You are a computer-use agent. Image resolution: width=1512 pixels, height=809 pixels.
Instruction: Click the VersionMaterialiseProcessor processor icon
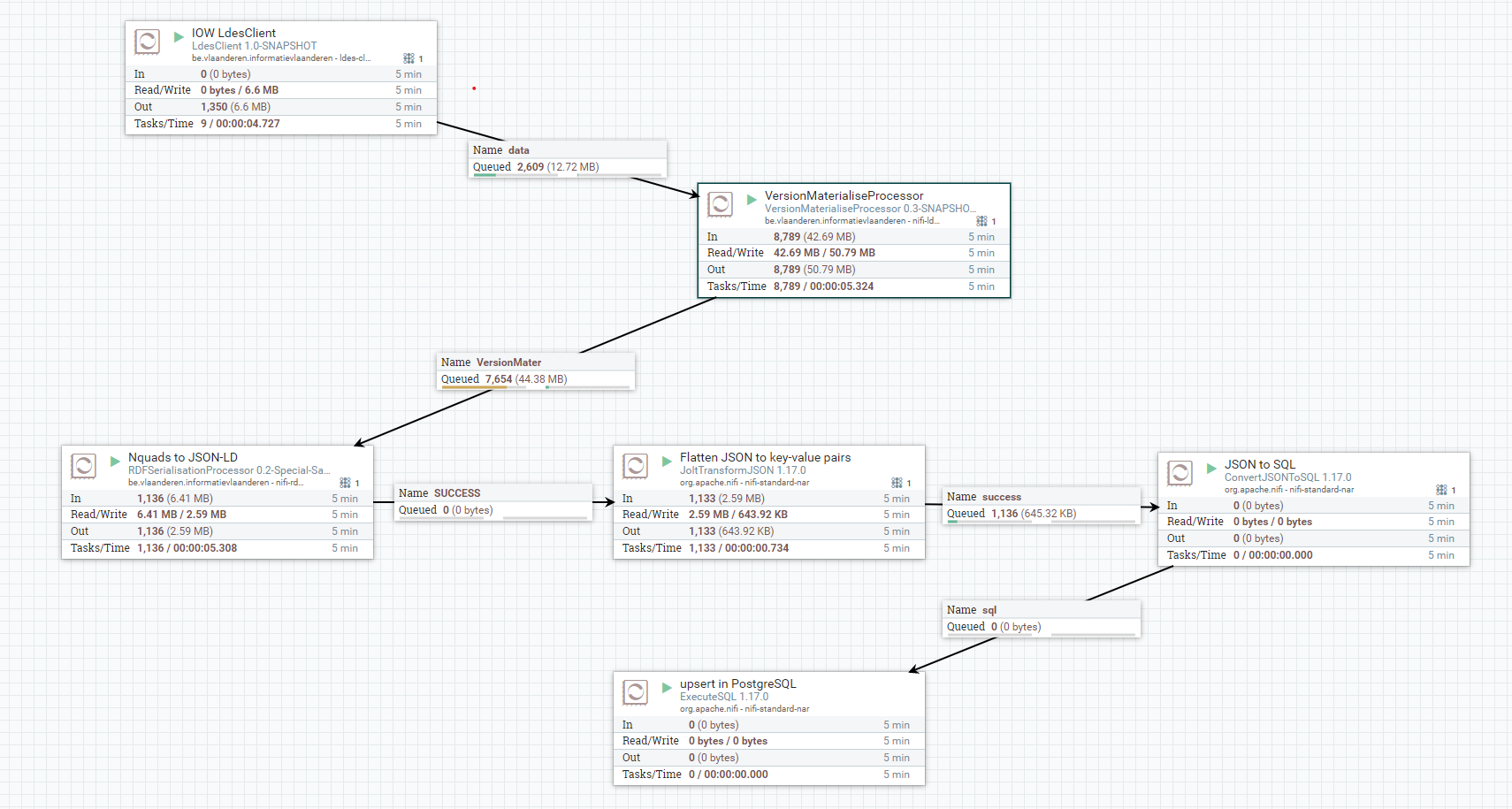coord(722,204)
